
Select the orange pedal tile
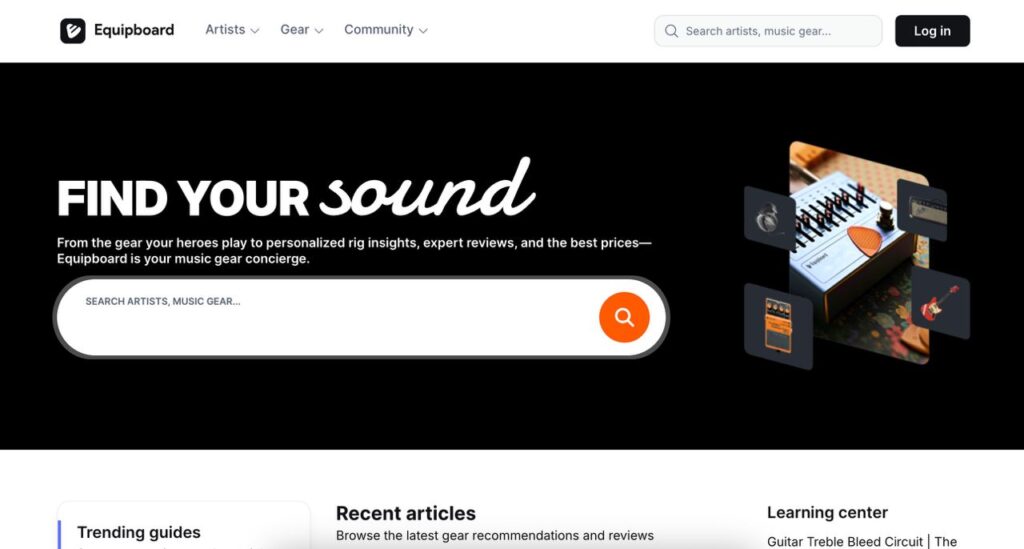tap(778, 326)
